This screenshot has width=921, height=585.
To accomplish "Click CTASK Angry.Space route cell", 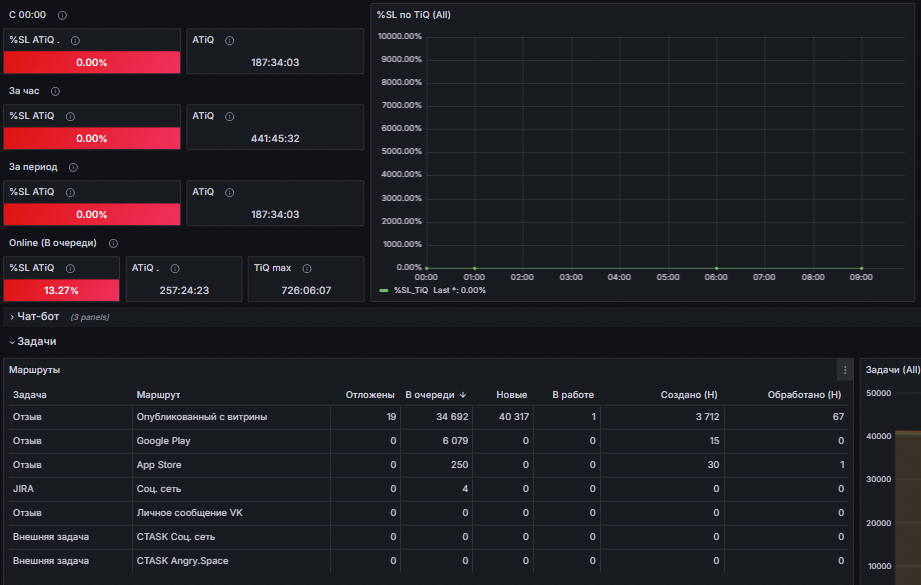I will [x=231, y=561].
